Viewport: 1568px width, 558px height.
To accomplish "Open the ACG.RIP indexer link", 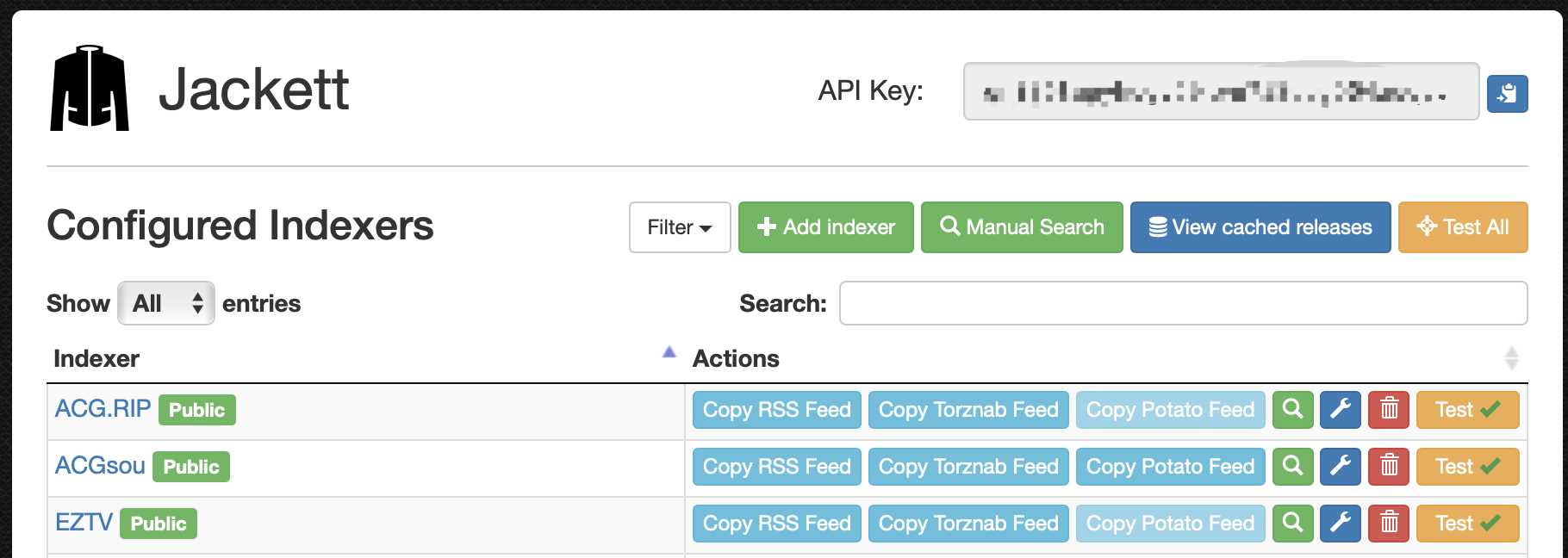I will [x=103, y=409].
